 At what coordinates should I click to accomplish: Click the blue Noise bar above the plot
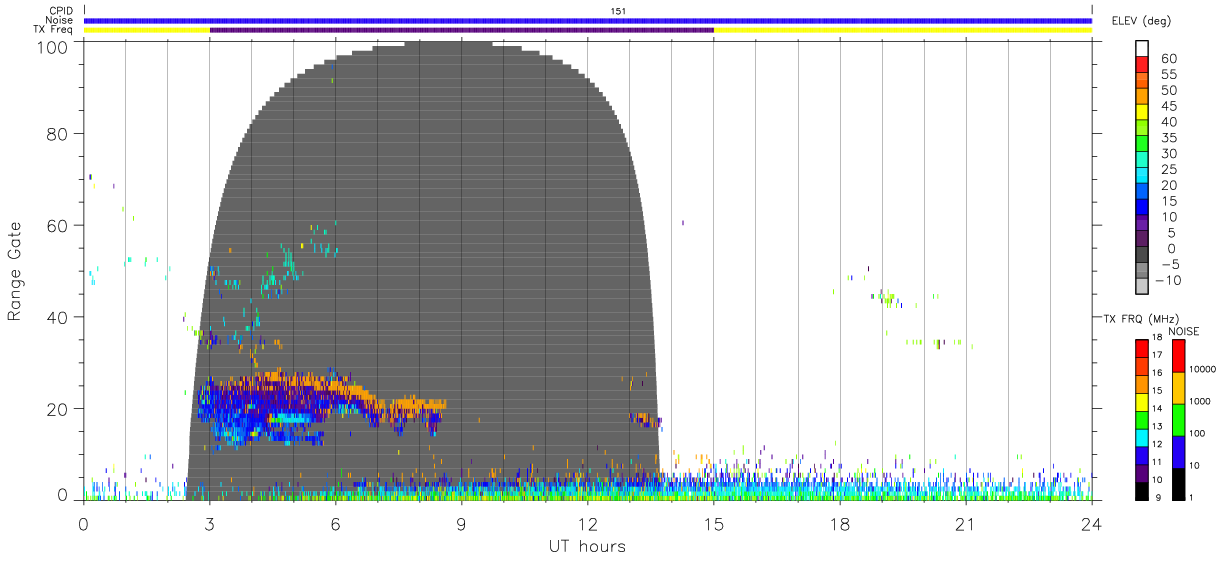click(588, 20)
